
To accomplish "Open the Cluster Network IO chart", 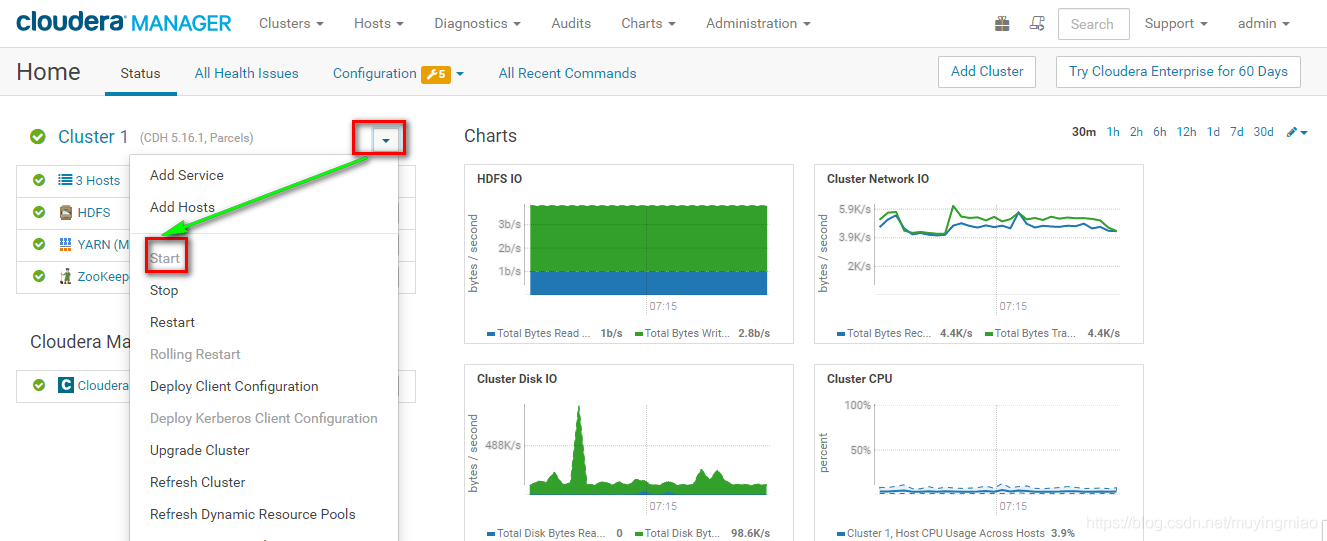I will 979,254.
